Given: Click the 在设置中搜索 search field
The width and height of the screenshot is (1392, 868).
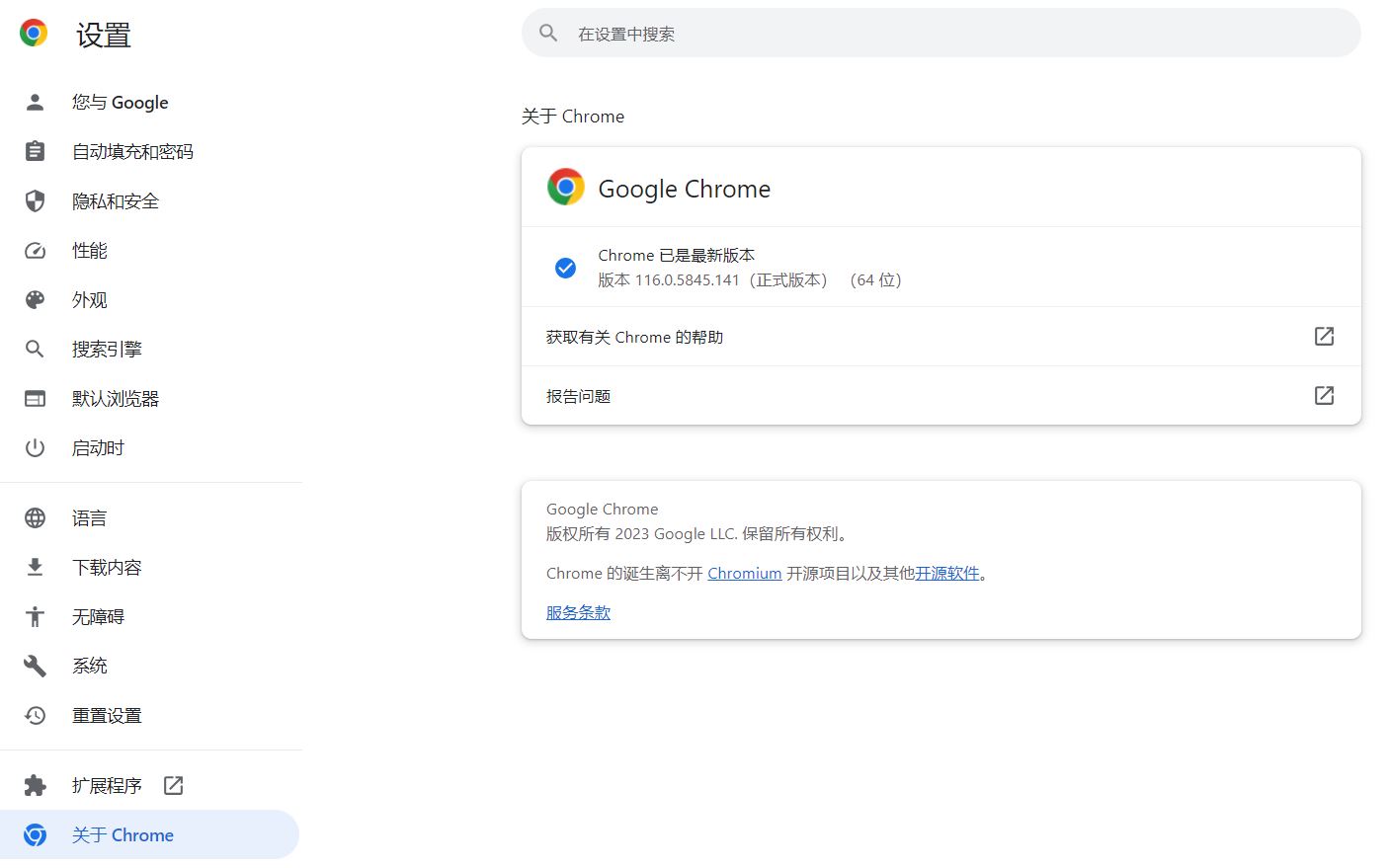Looking at the screenshot, I should 941,33.
